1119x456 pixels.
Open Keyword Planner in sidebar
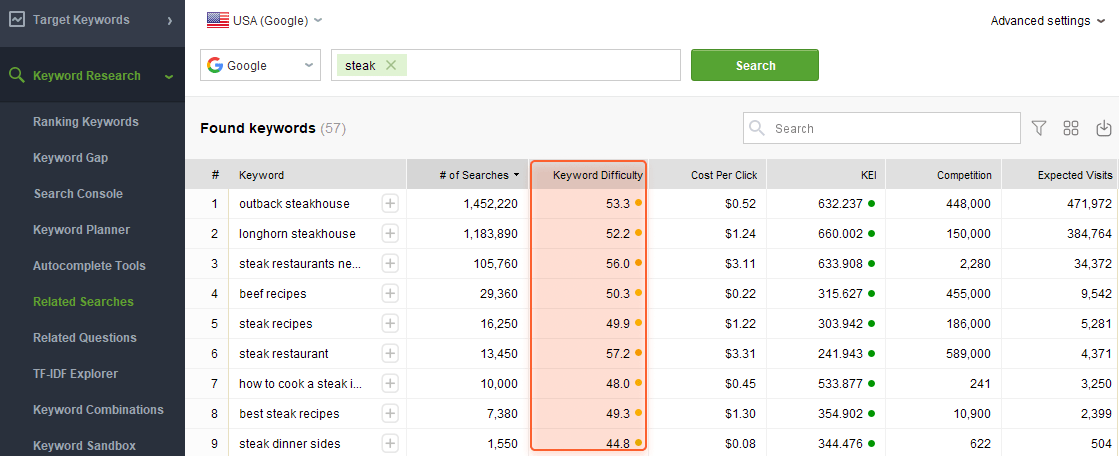[81, 230]
